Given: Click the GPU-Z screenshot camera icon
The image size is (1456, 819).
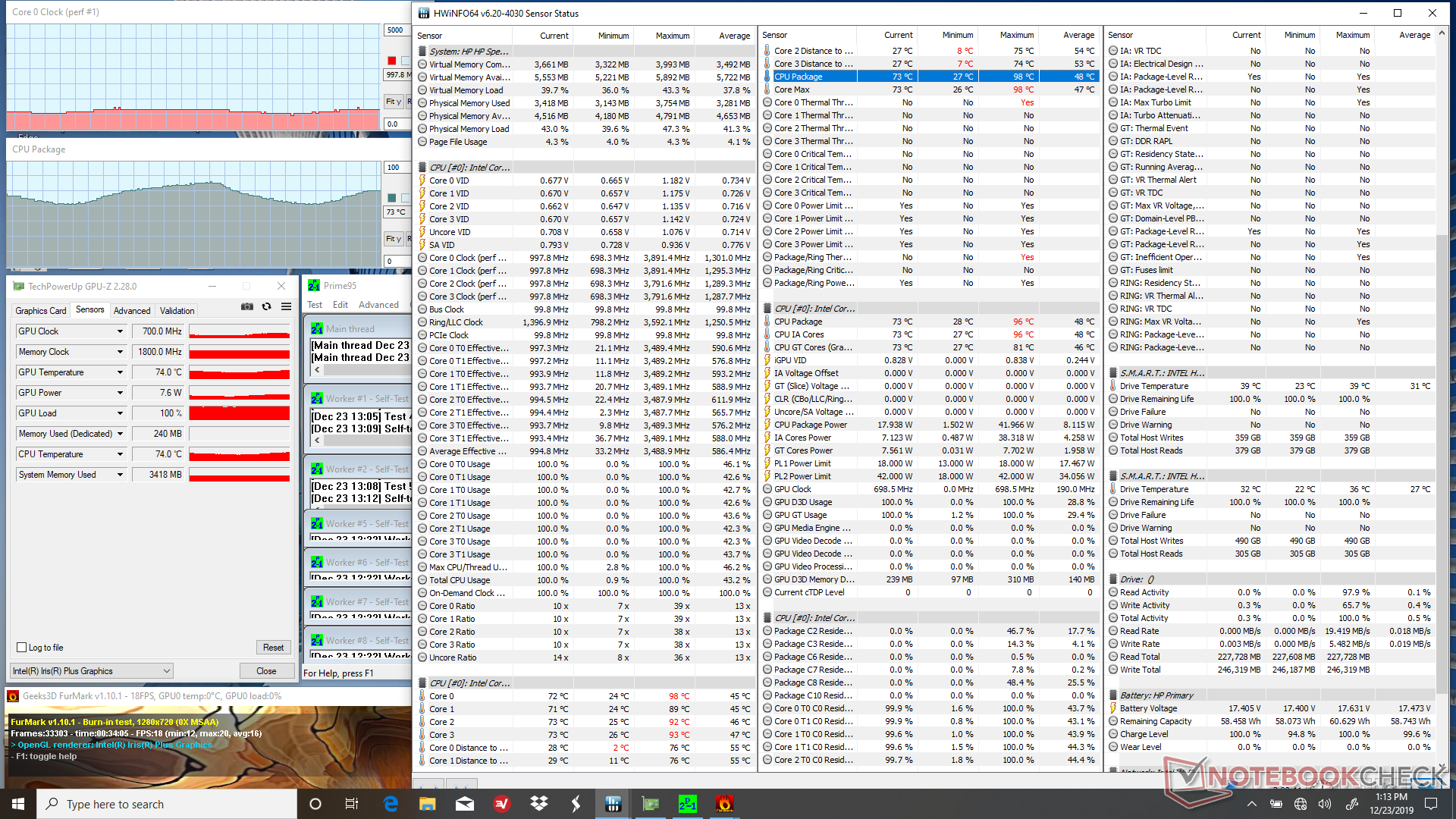Looking at the screenshot, I should [x=247, y=306].
